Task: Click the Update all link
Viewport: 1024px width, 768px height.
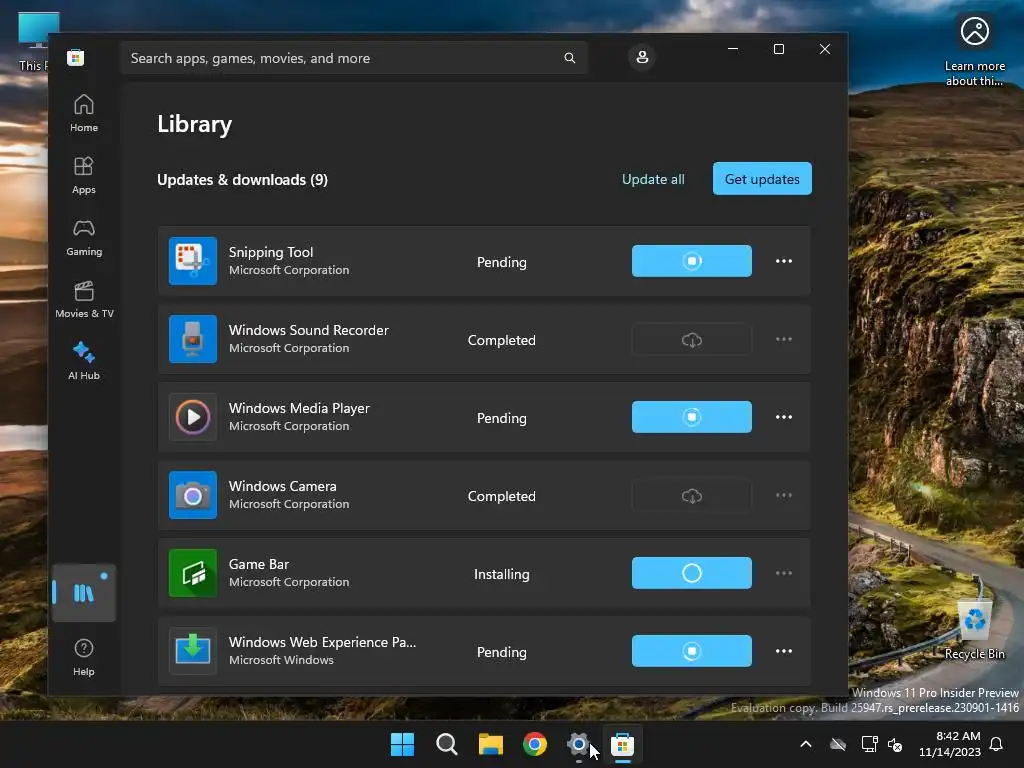Action: point(653,179)
